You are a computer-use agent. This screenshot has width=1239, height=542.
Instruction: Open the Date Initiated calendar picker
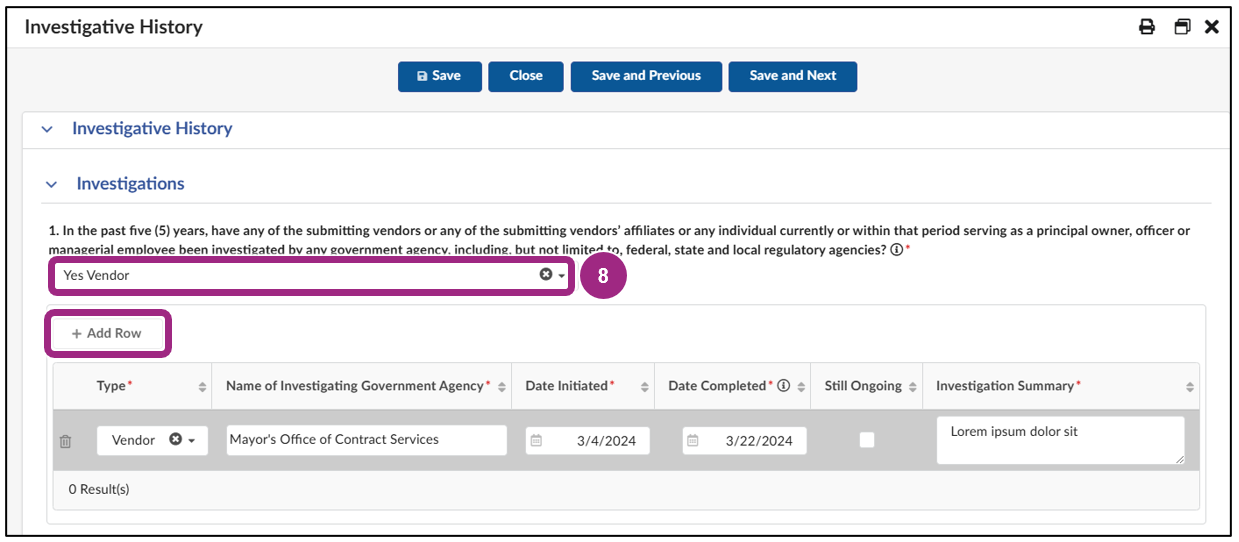point(536,441)
